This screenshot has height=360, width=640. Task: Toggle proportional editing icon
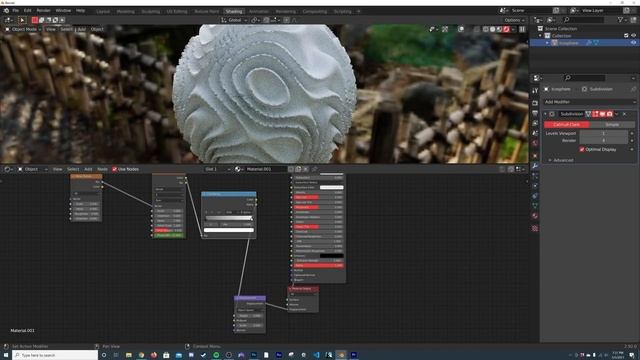[286, 20]
